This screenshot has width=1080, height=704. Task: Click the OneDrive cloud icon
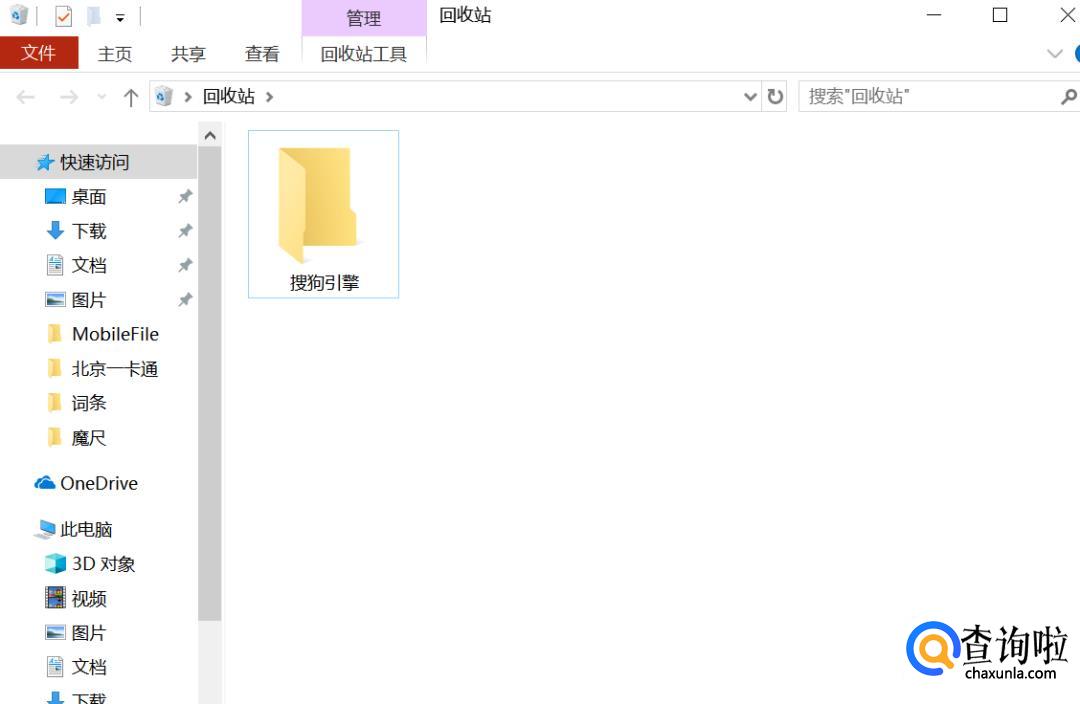(x=45, y=483)
